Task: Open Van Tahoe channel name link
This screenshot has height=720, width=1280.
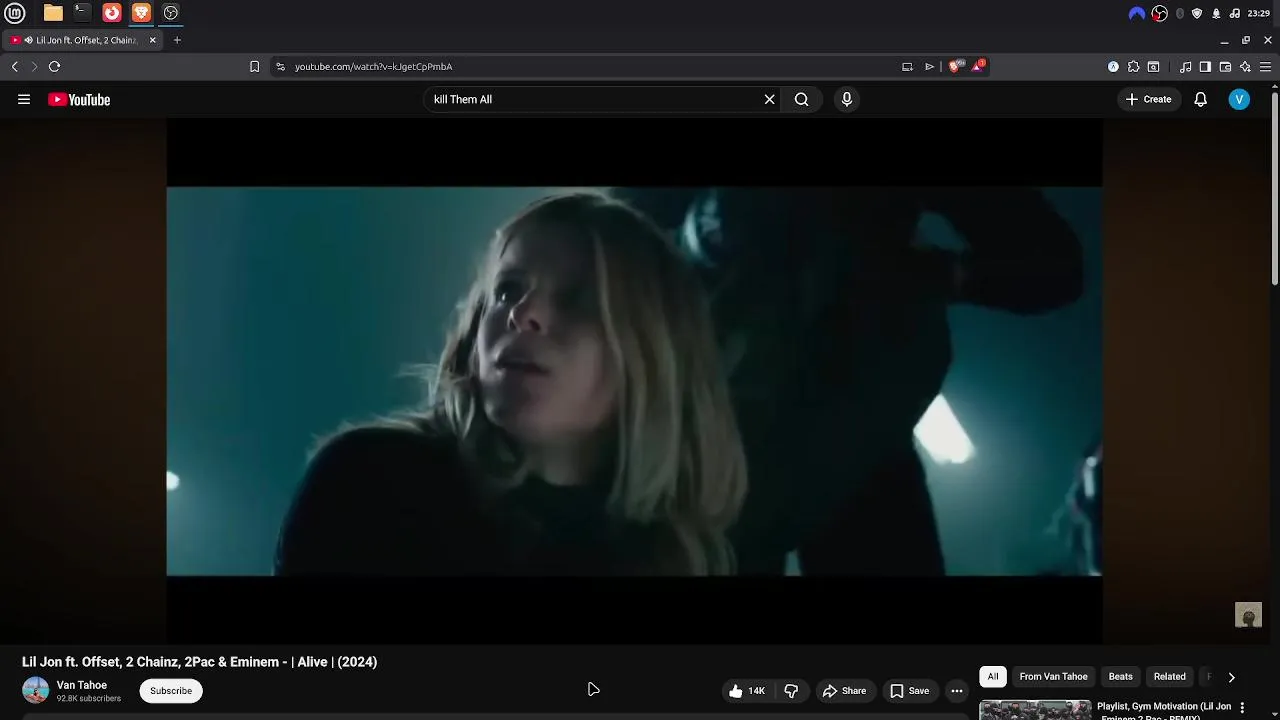Action: click(x=82, y=685)
